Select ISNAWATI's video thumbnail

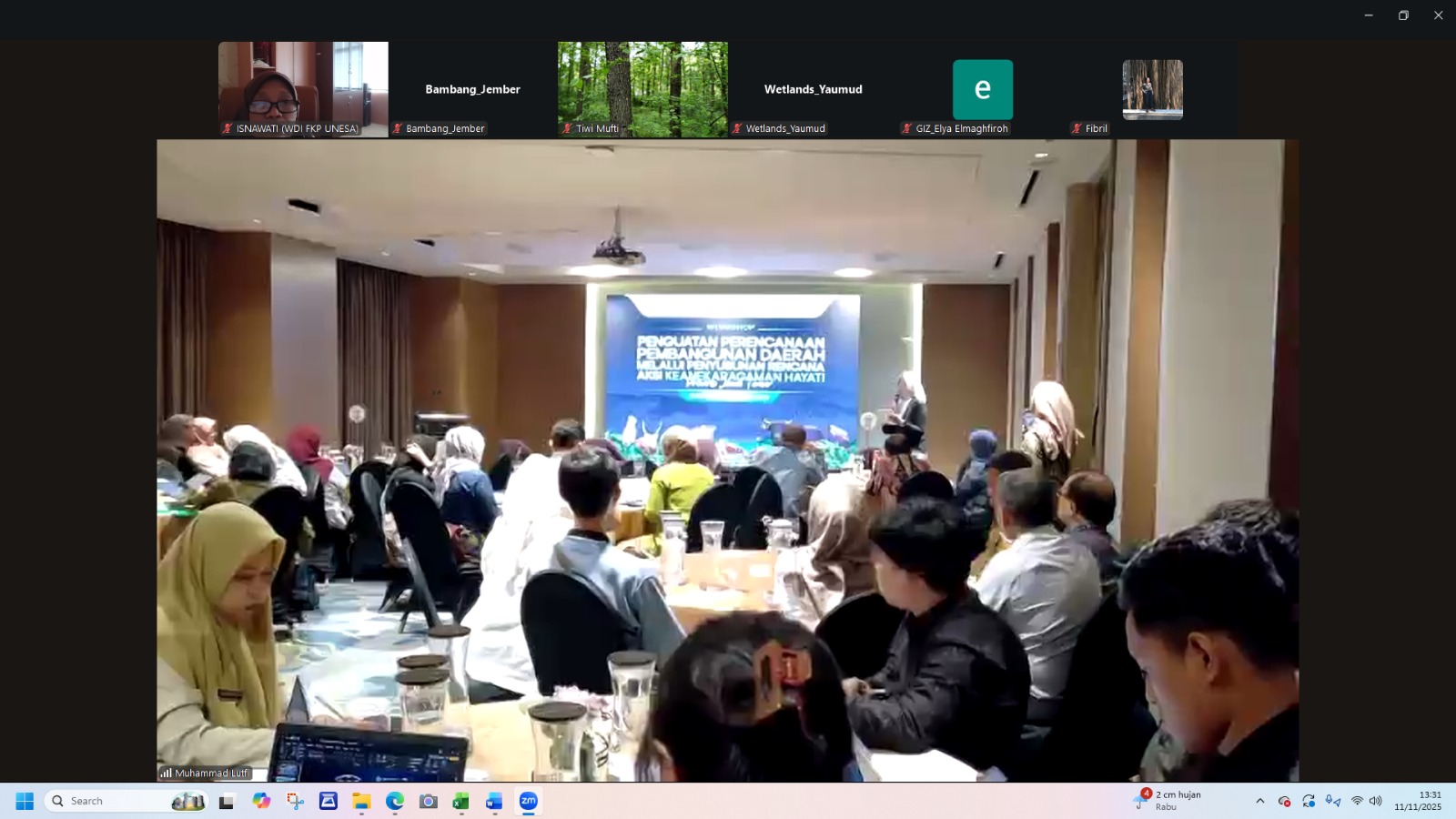303,88
